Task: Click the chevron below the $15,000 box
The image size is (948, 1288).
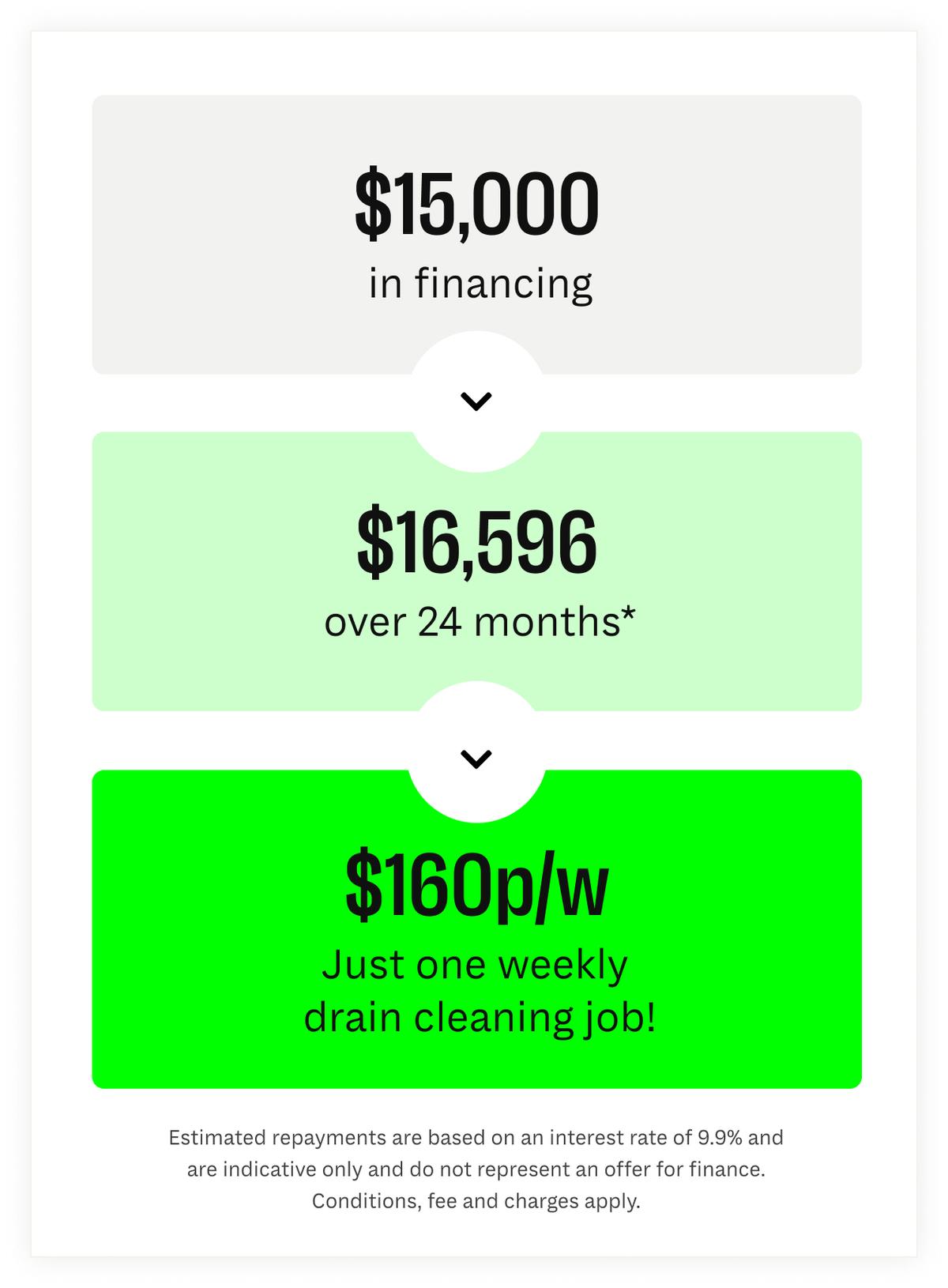Action: 476,401
